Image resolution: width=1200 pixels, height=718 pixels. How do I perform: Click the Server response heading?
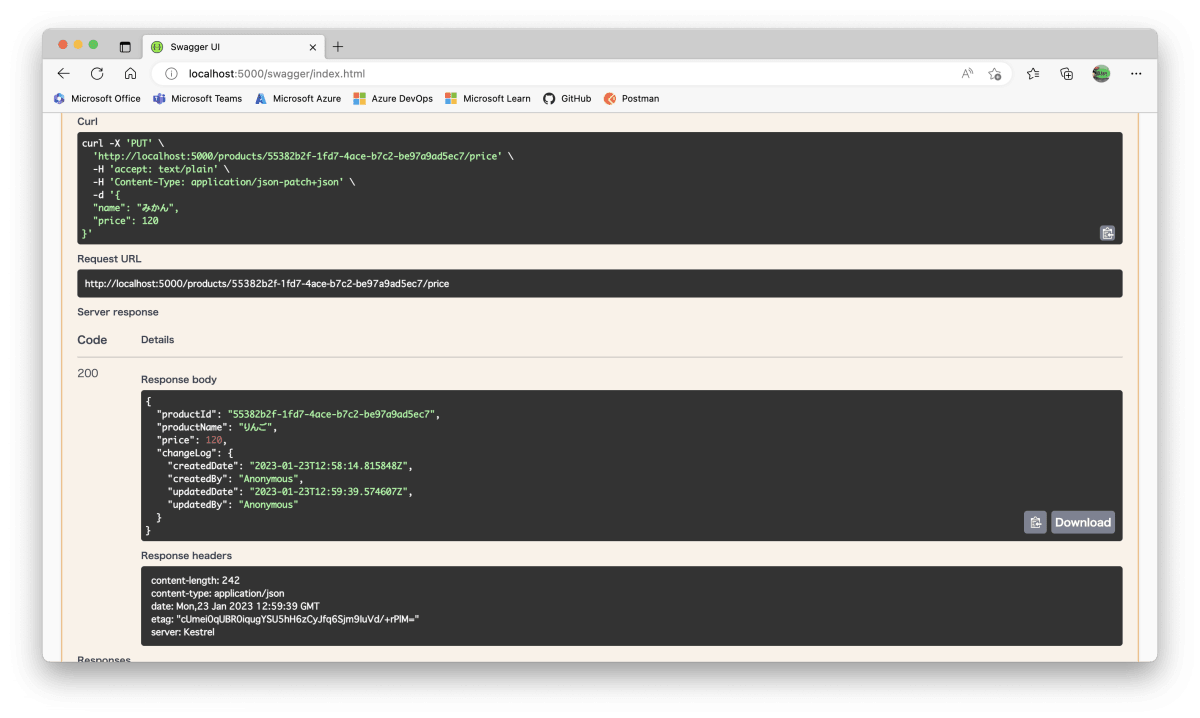coord(118,312)
